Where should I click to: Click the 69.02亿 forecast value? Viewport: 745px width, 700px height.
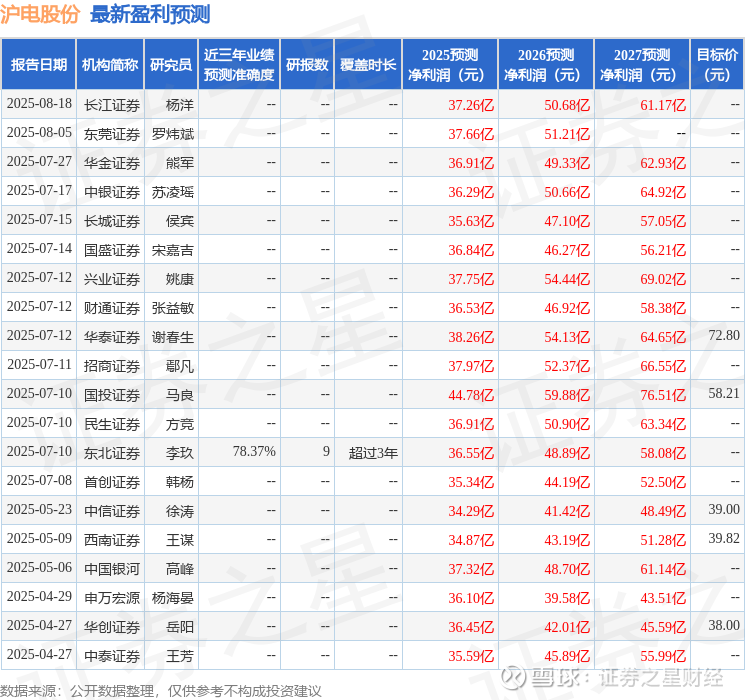663,279
